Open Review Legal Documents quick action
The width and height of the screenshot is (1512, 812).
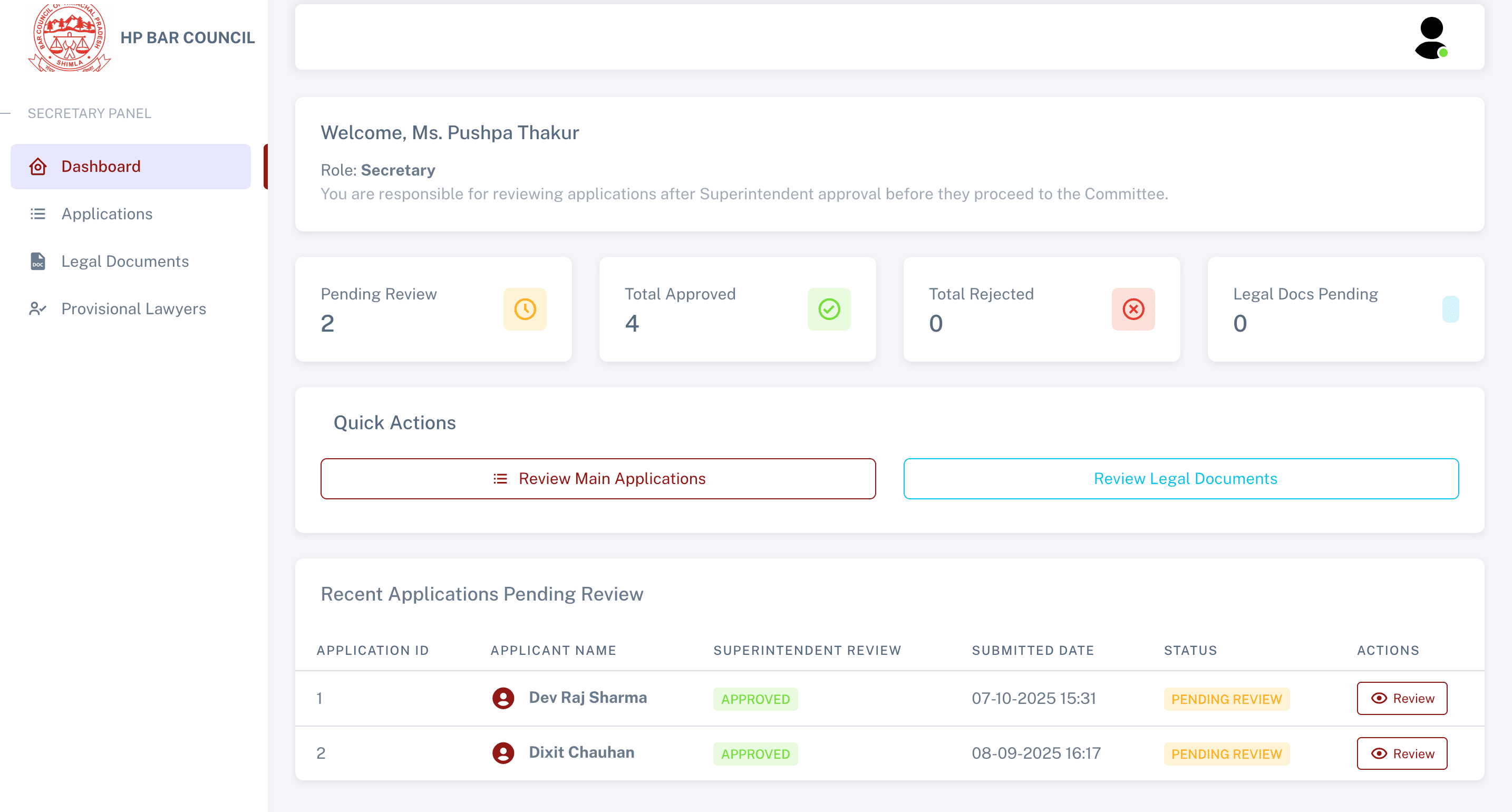1185,479
